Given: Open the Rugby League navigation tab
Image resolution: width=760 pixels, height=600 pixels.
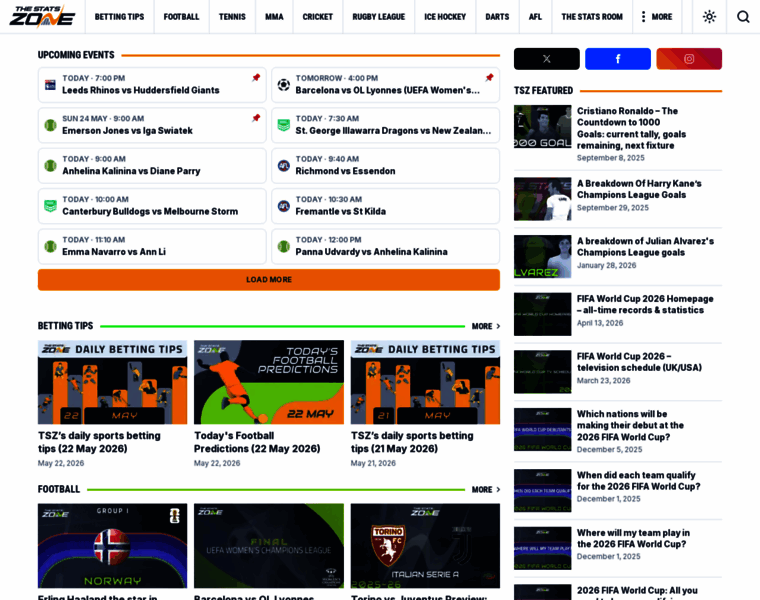Looking at the screenshot, I should click(x=379, y=17).
